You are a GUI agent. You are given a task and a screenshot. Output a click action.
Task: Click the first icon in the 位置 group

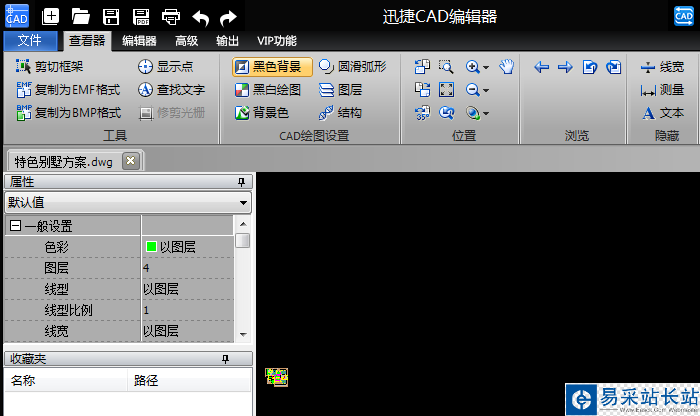pyautogui.click(x=422, y=67)
